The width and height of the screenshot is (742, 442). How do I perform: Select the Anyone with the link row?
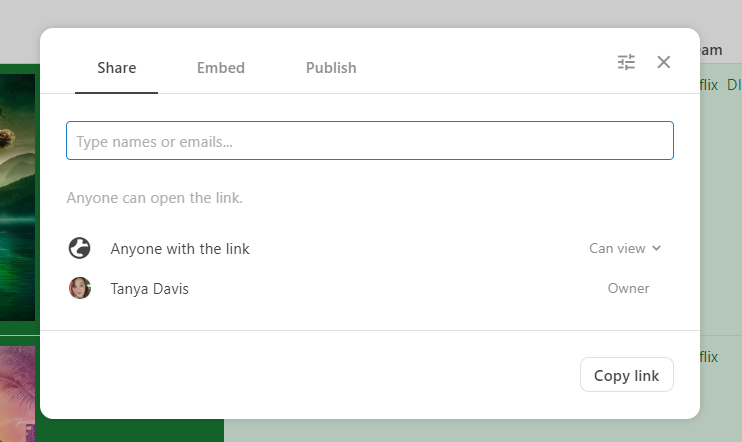(180, 248)
